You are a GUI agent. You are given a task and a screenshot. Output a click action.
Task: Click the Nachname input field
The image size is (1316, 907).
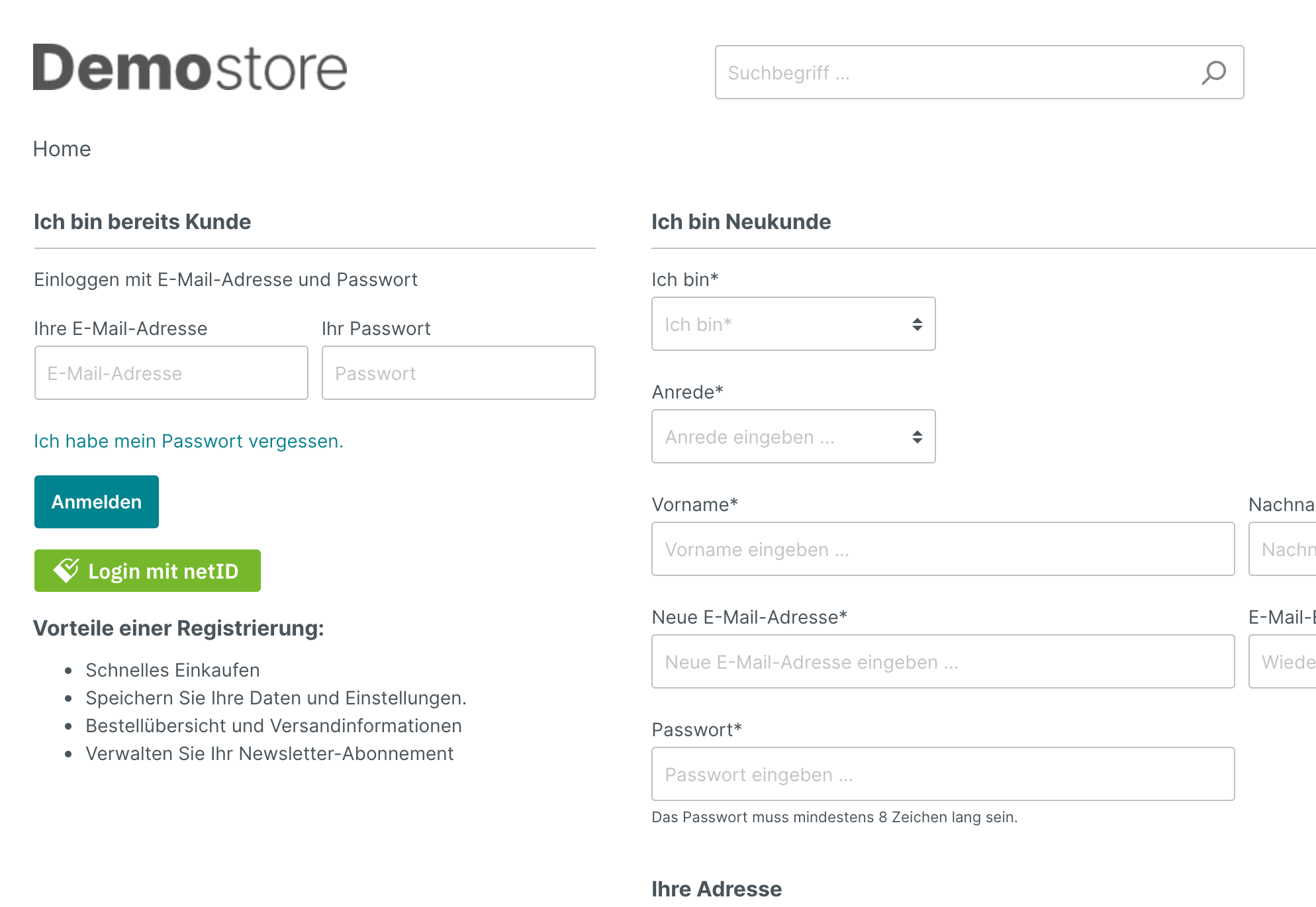point(1282,549)
